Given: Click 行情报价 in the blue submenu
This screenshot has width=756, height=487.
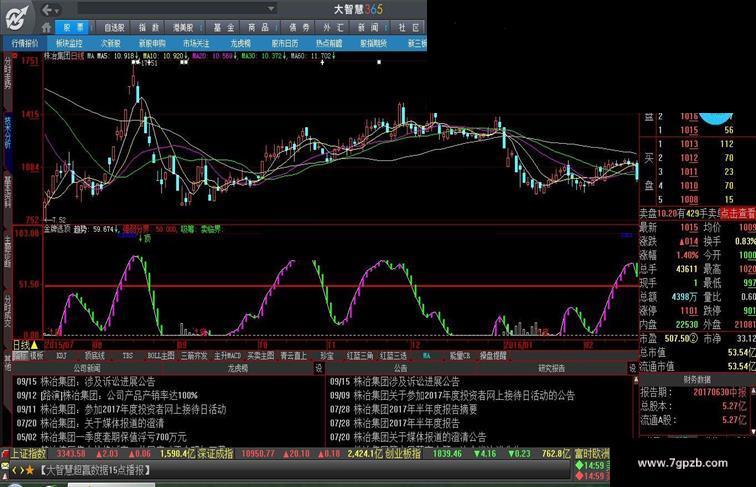Looking at the screenshot, I should (x=25, y=43).
